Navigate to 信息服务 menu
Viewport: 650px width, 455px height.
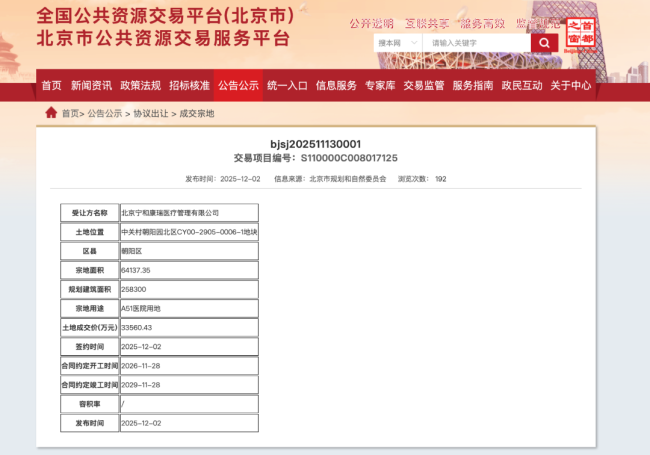[336, 85]
